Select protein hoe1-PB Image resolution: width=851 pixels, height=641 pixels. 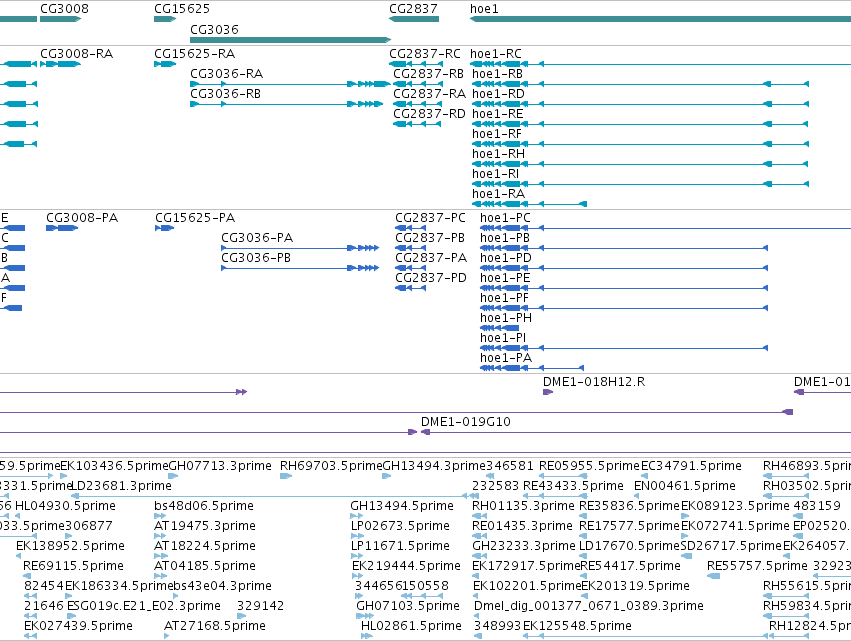pos(505,238)
